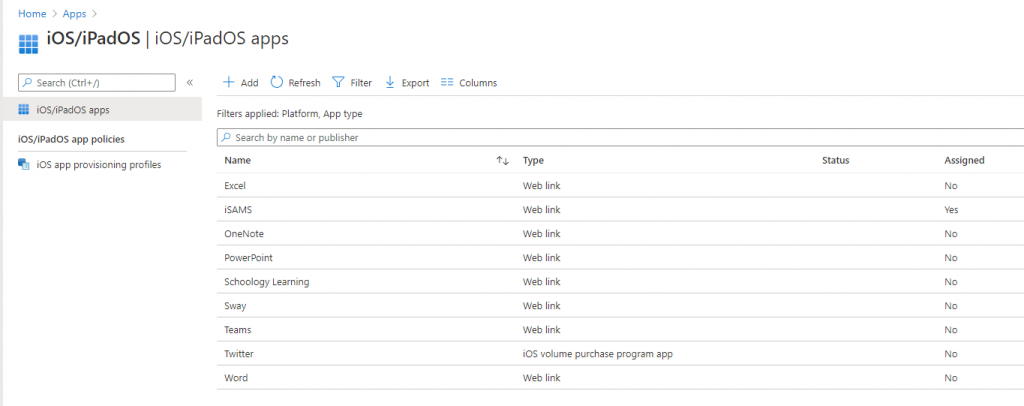Click the Export download arrow icon
Screen dimensions: 1024x406
point(390,82)
